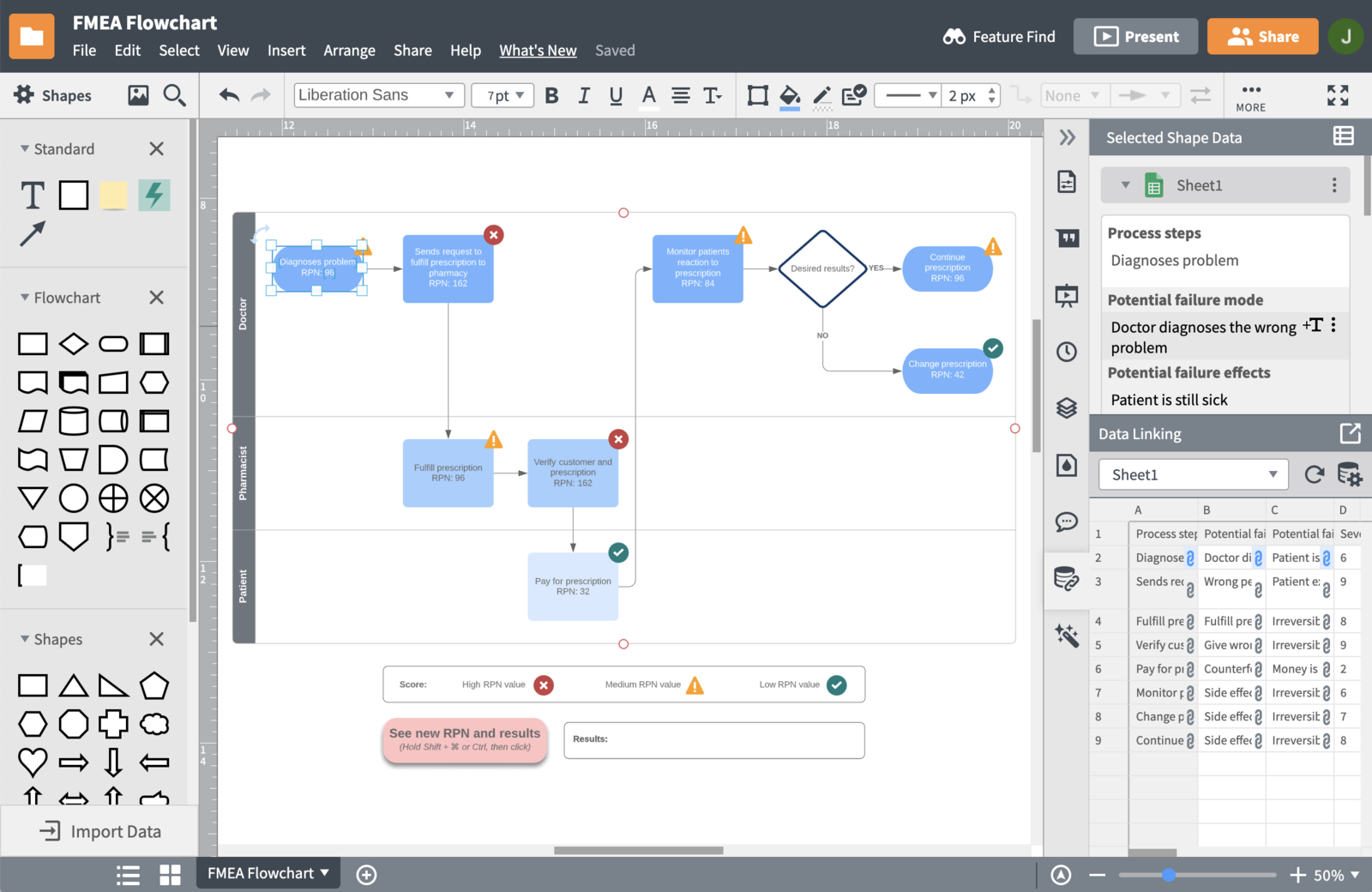This screenshot has width=1372, height=892.
Task: Click the Import Data button
Action: tap(99, 830)
